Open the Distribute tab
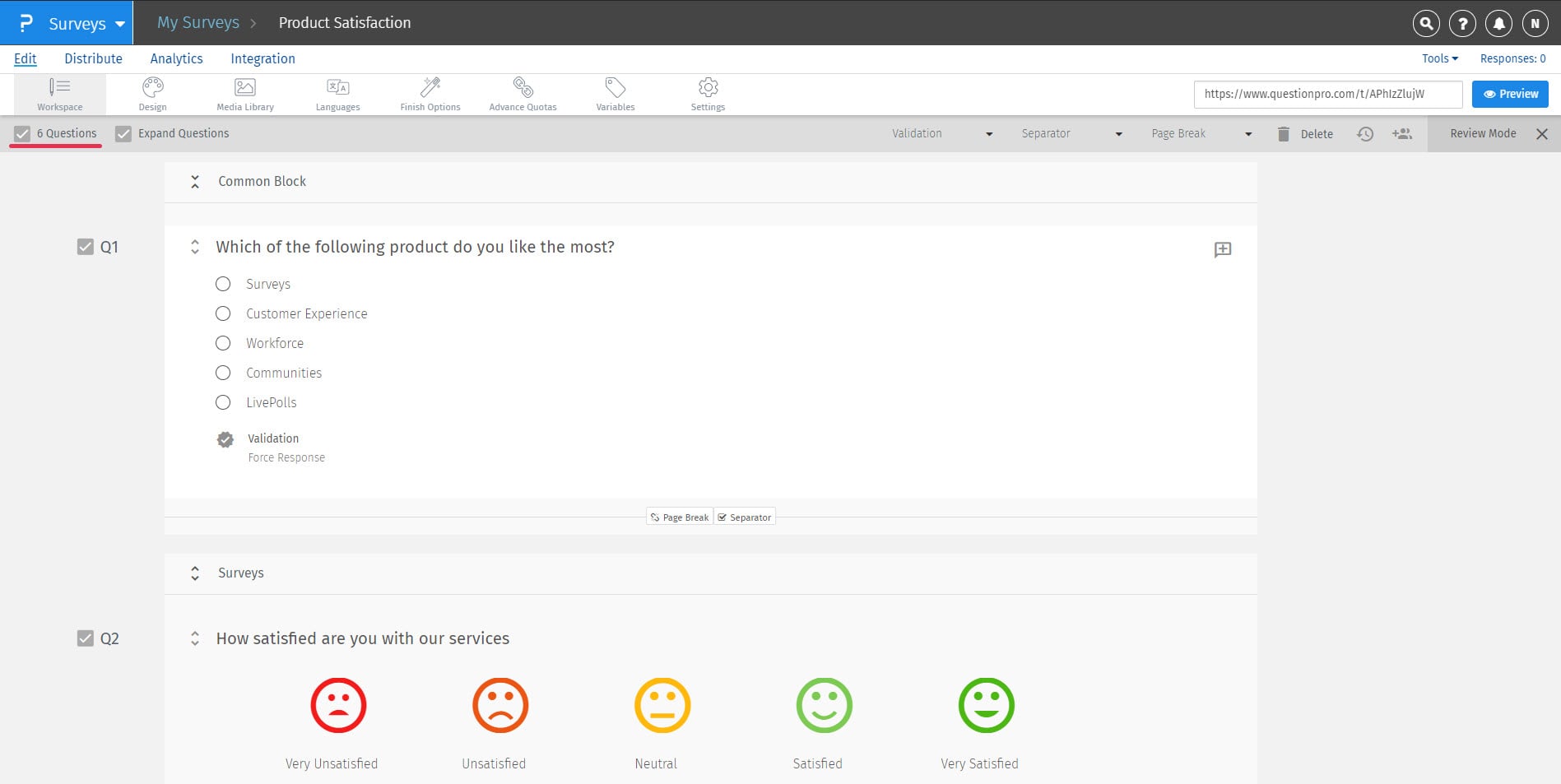The height and width of the screenshot is (784, 1561). 93,58
